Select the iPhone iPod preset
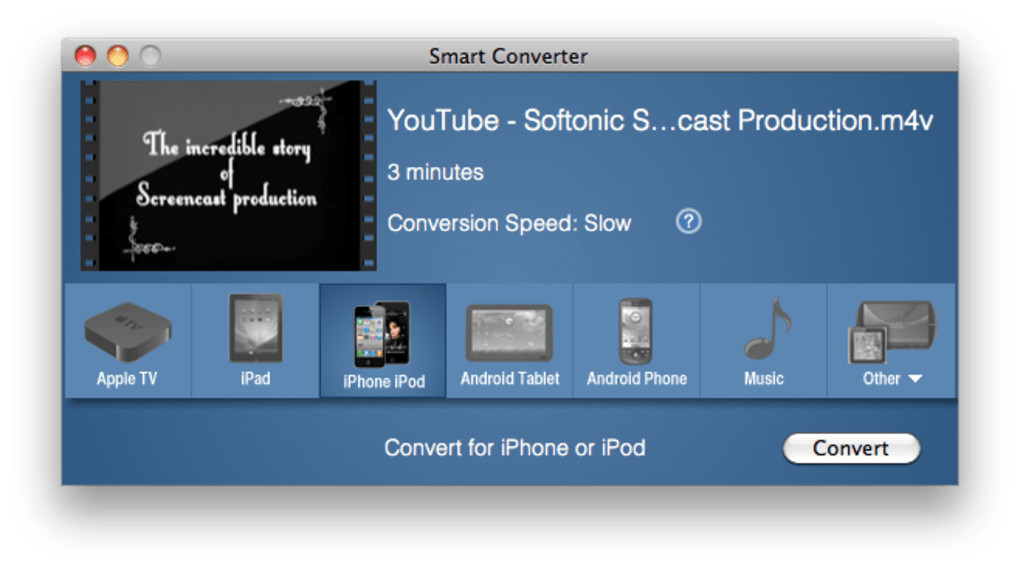The height and width of the screenshot is (570, 1020). 382,341
